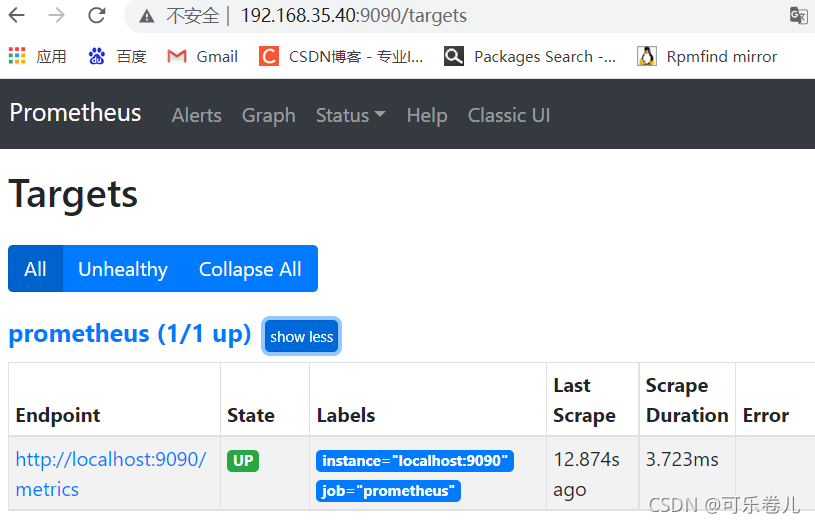Screen dimensions: 815x523
Task: Click the Scrape Duration column header
Action: 687,400
